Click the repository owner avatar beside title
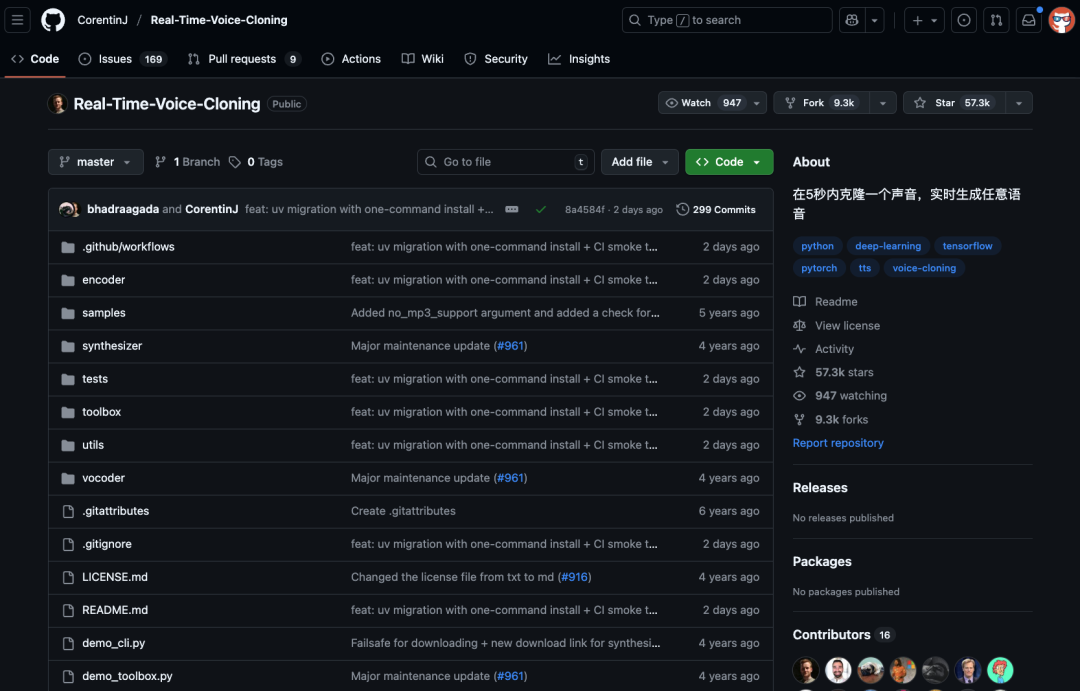This screenshot has height=691, width=1080. (57, 103)
